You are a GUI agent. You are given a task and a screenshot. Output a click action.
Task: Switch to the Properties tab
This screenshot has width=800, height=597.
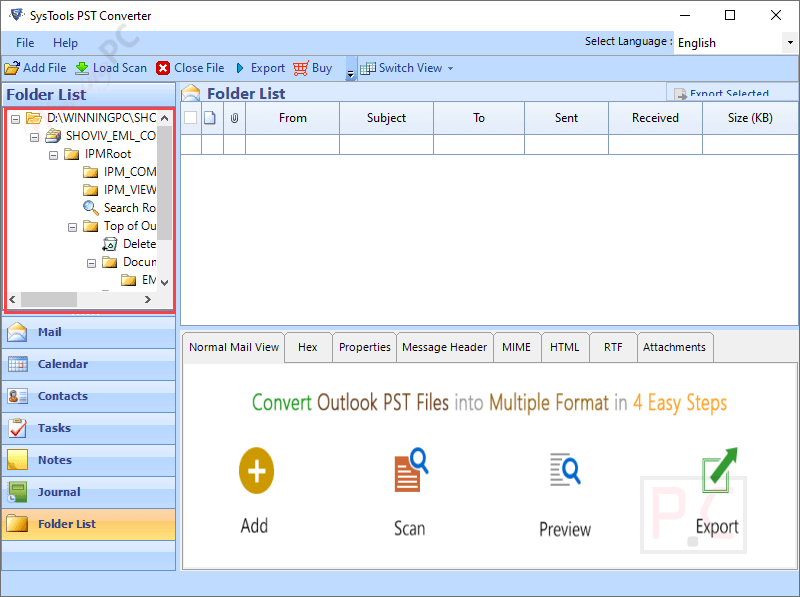364,347
